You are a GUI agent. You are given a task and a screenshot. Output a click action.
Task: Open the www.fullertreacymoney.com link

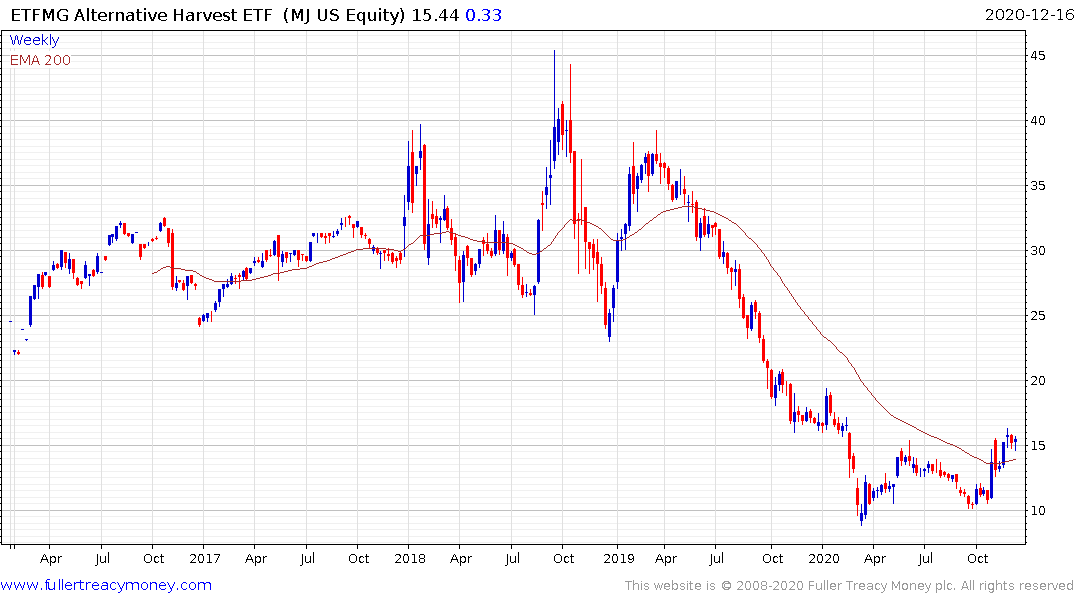[x=106, y=585]
